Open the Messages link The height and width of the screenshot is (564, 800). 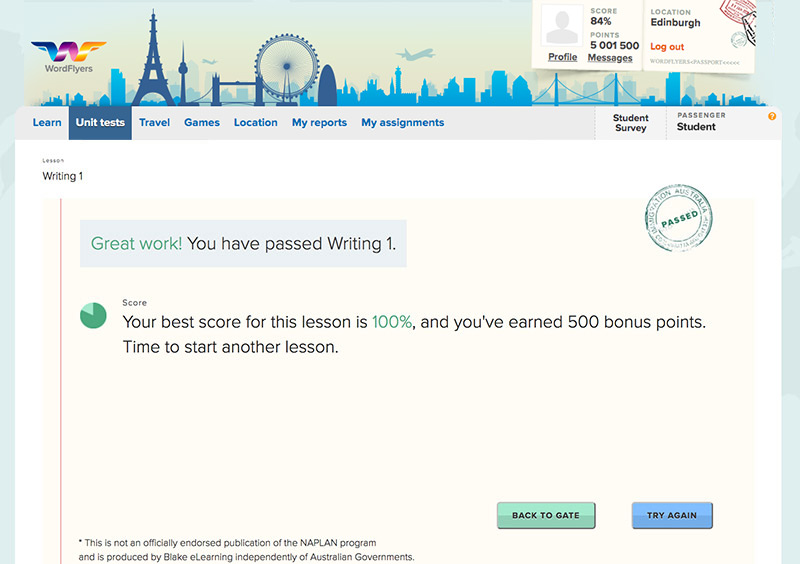610,58
